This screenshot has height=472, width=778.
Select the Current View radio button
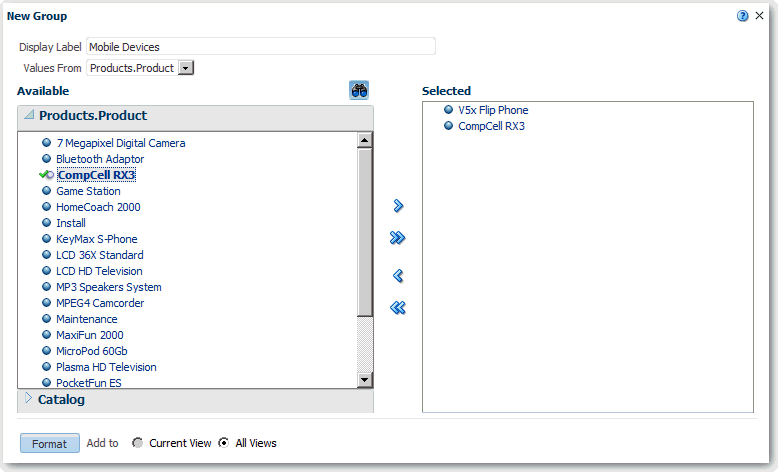[x=137, y=443]
